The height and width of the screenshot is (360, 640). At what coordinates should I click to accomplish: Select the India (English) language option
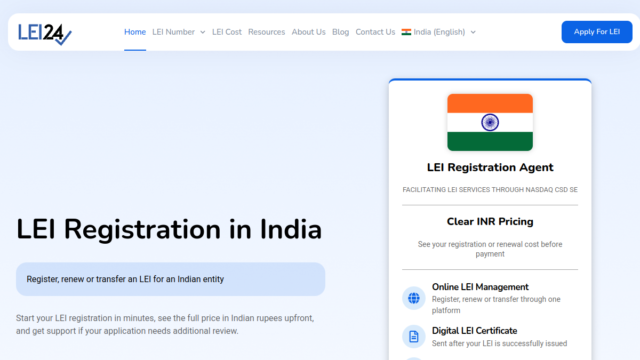[x=439, y=32]
